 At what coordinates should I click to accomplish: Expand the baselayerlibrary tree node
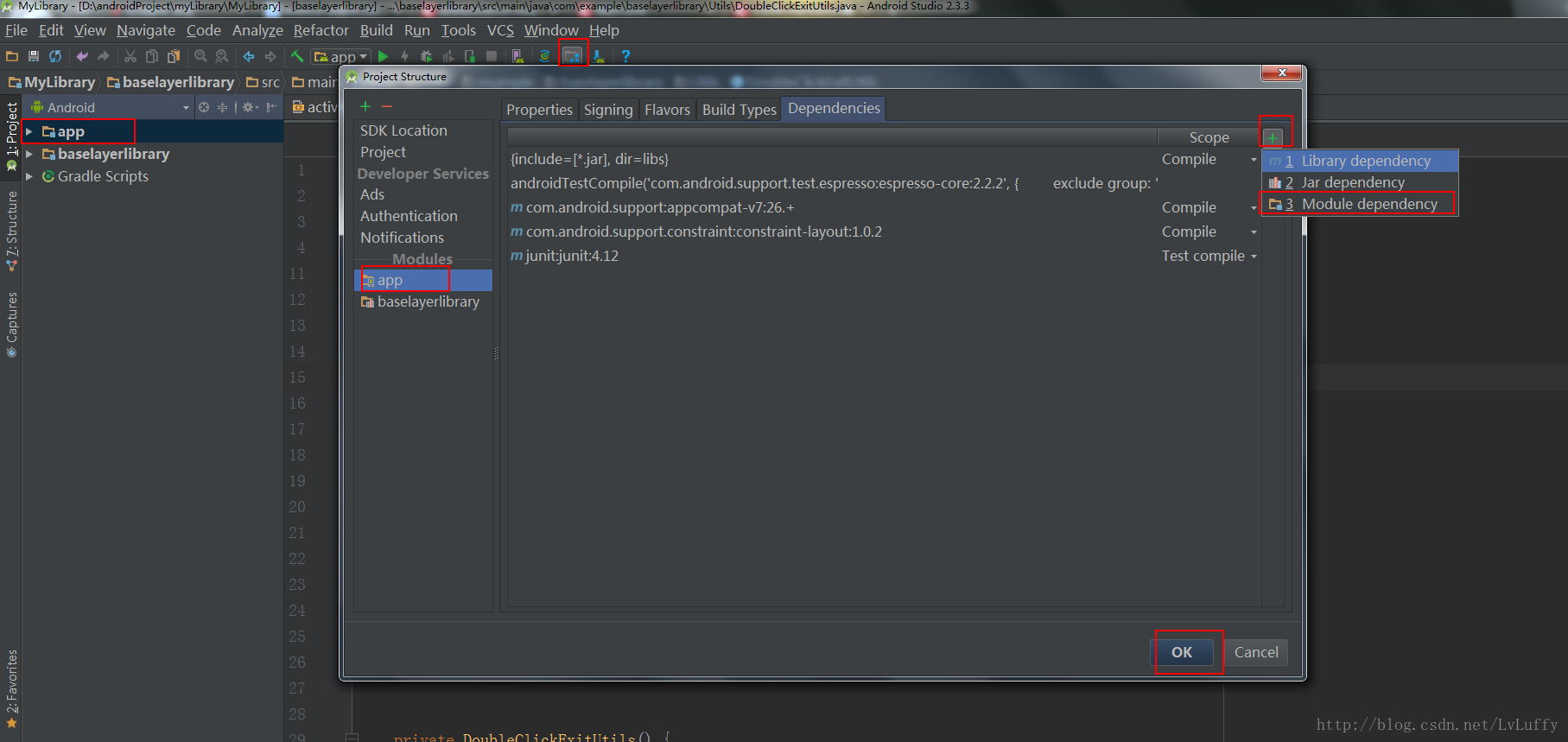[29, 154]
